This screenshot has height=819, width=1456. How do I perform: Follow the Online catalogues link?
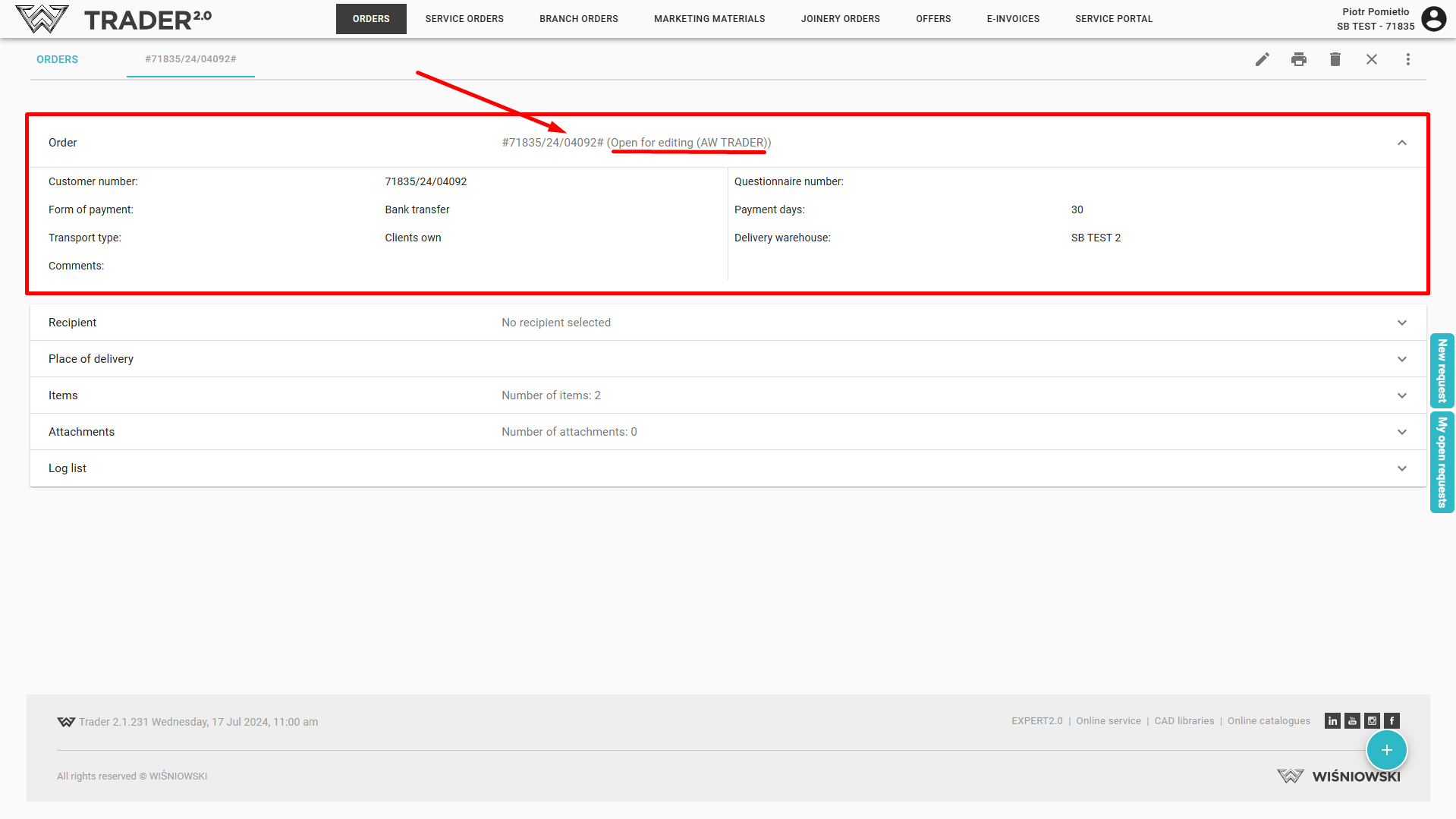tap(1269, 721)
